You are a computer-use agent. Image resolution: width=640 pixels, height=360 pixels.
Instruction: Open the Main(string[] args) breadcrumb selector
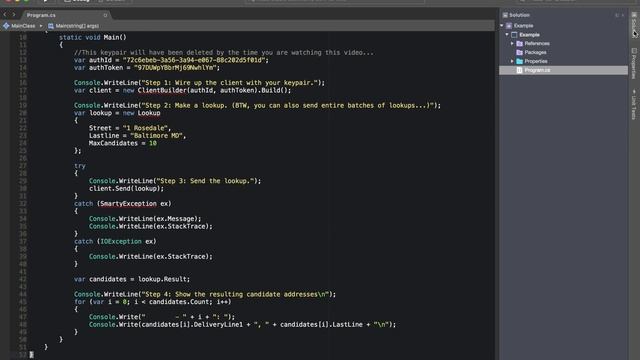[73, 26]
